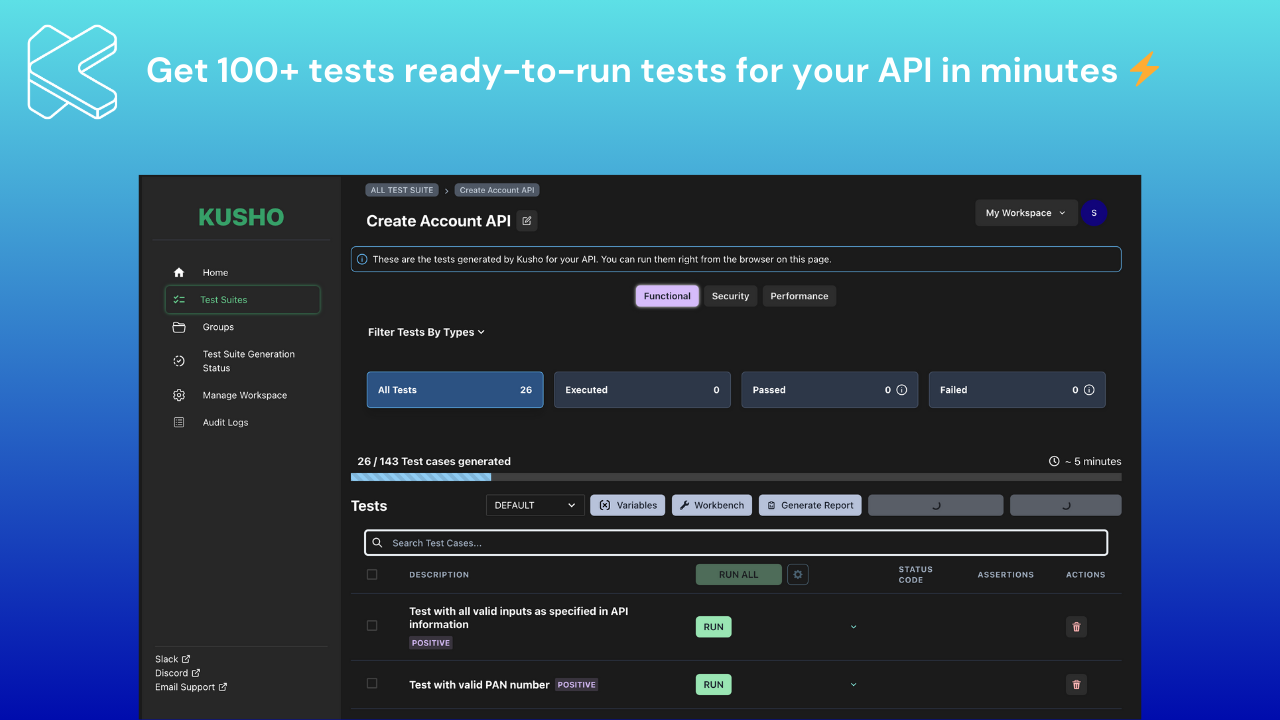
Task: Switch to the Security tab
Action: click(730, 296)
